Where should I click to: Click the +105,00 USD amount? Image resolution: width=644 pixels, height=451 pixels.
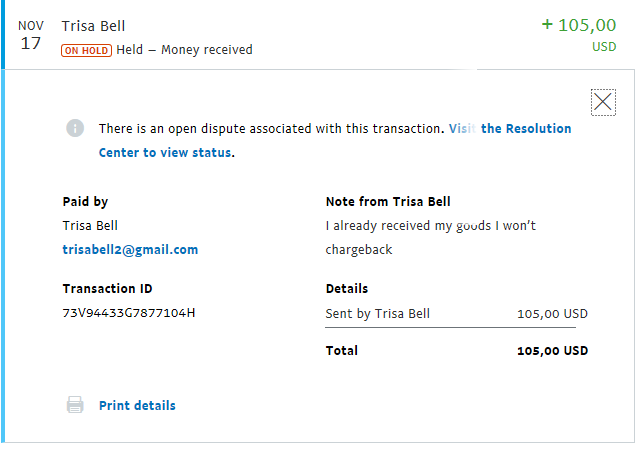click(579, 35)
